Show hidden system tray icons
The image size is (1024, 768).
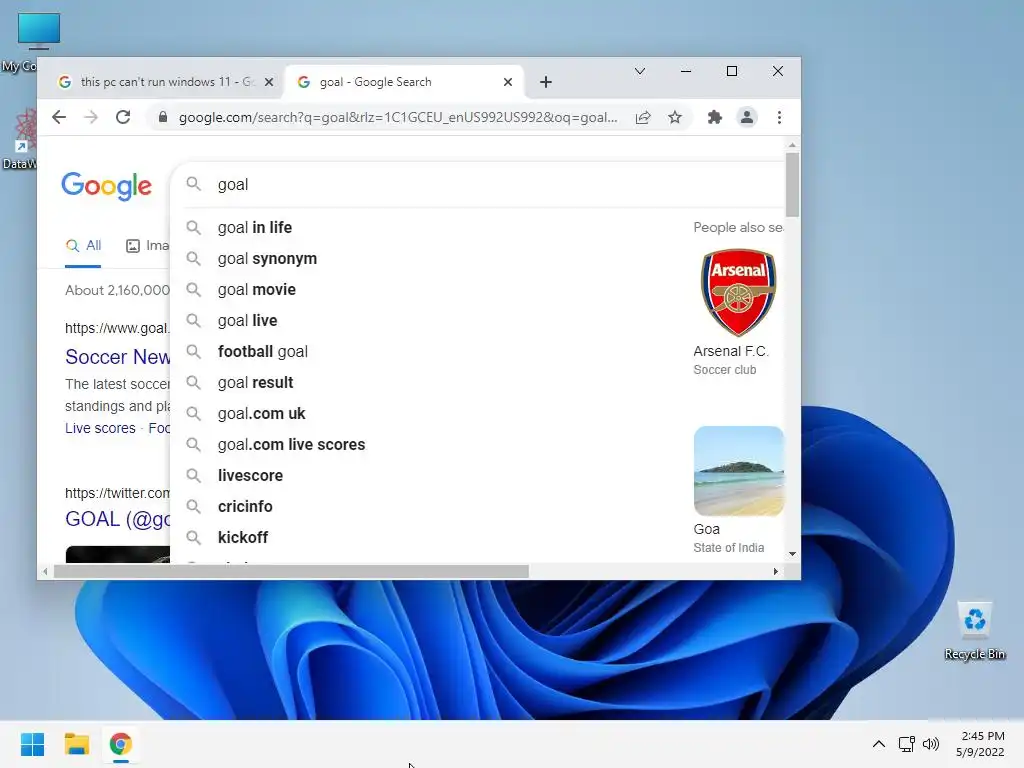[x=879, y=744]
